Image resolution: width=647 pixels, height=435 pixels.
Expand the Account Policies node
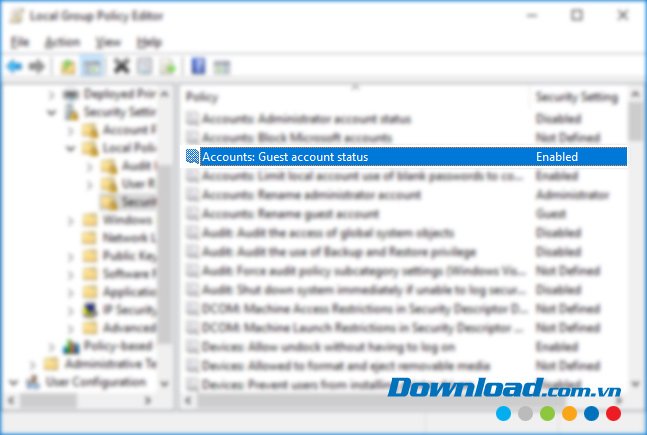pos(71,130)
